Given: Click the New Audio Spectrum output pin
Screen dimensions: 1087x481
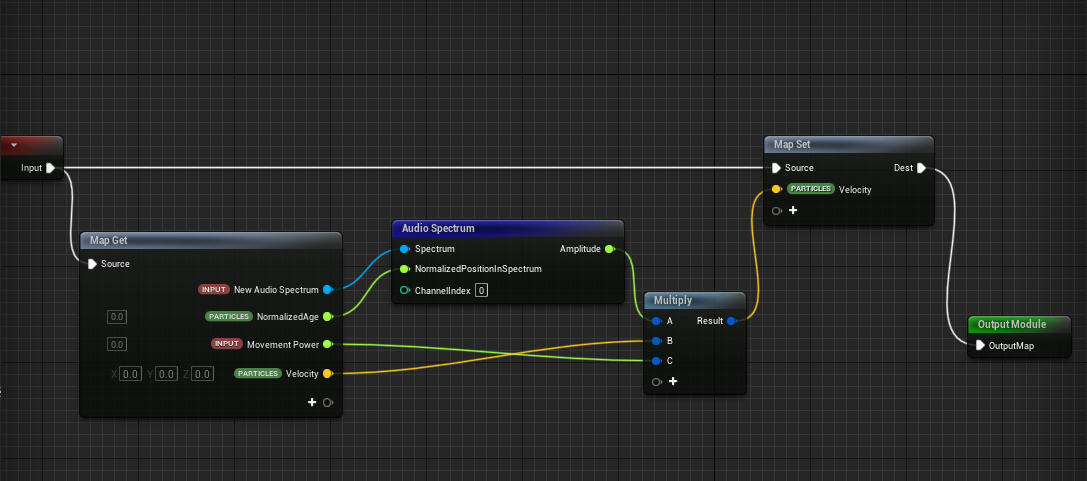Looking at the screenshot, I should pos(327,290).
